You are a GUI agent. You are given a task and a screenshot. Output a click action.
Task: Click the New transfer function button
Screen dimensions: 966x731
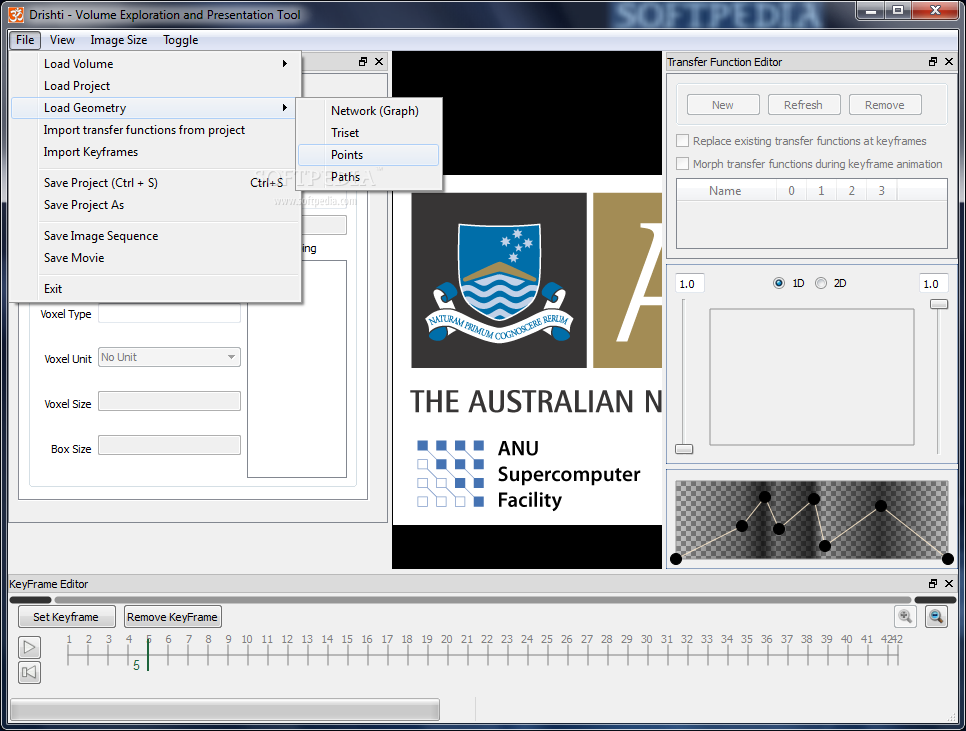tap(723, 105)
